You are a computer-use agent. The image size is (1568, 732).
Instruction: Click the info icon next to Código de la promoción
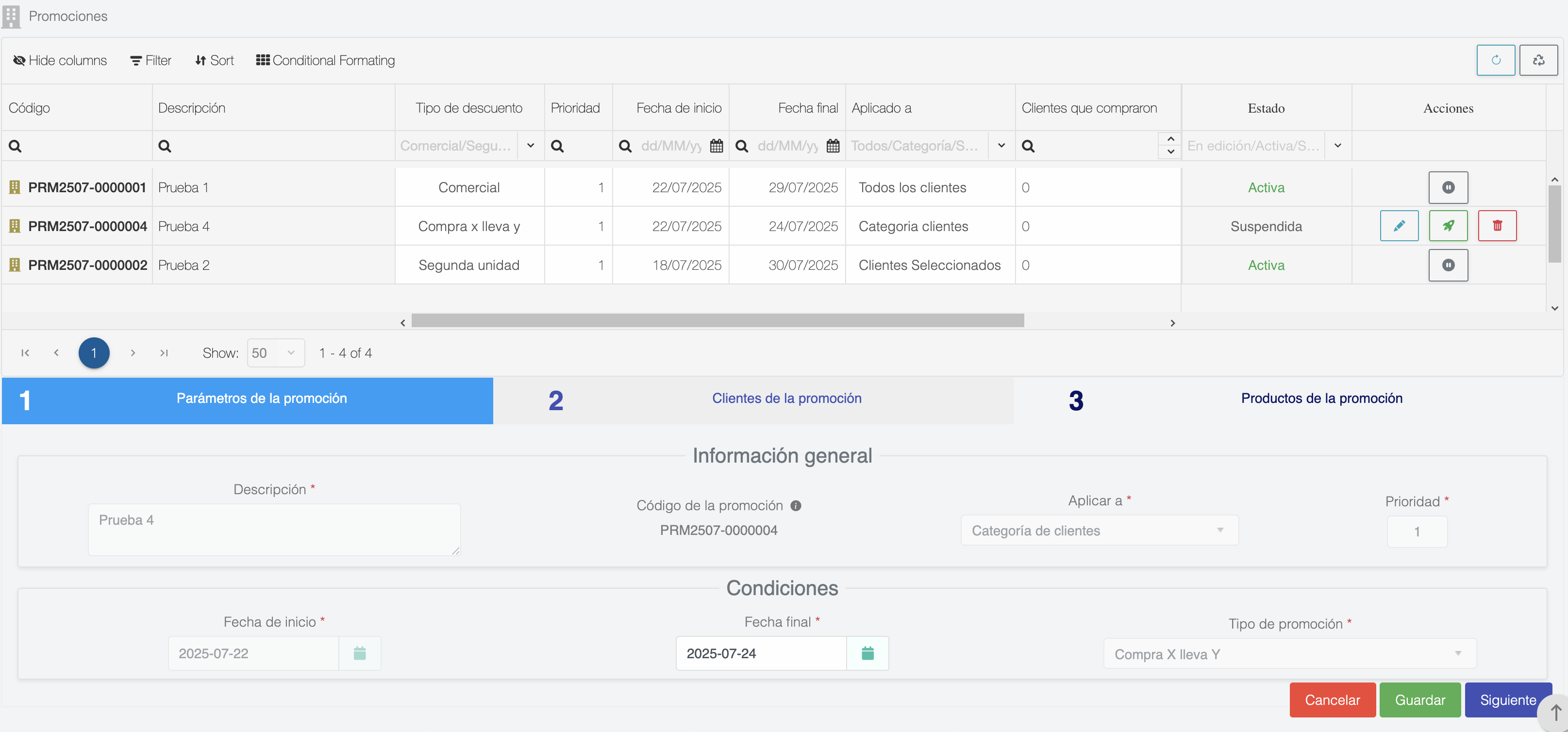pos(796,506)
